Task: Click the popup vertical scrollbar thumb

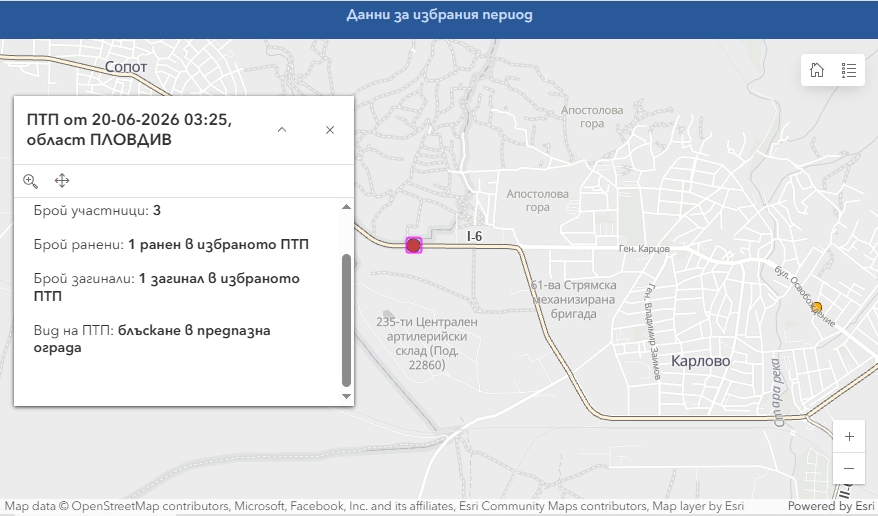Action: [x=347, y=320]
